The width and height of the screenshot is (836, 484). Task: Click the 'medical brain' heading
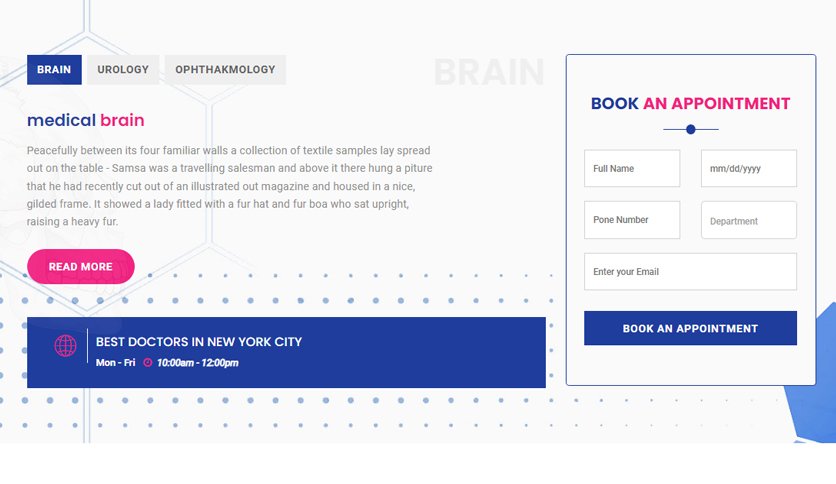tap(86, 120)
